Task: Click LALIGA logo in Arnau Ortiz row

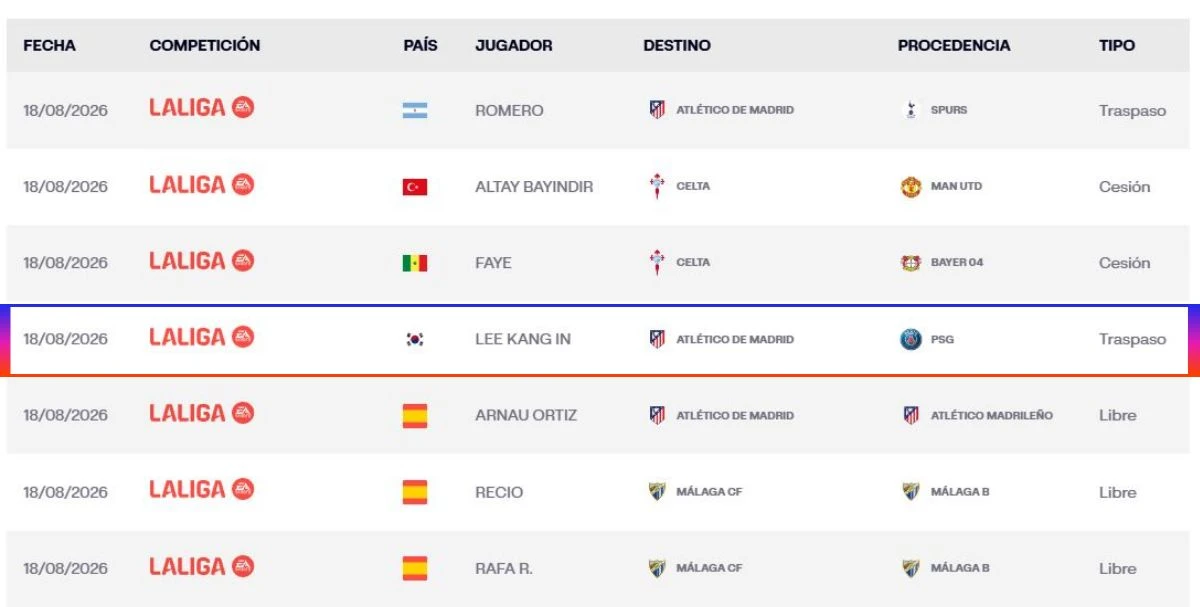Action: pyautogui.click(x=201, y=414)
